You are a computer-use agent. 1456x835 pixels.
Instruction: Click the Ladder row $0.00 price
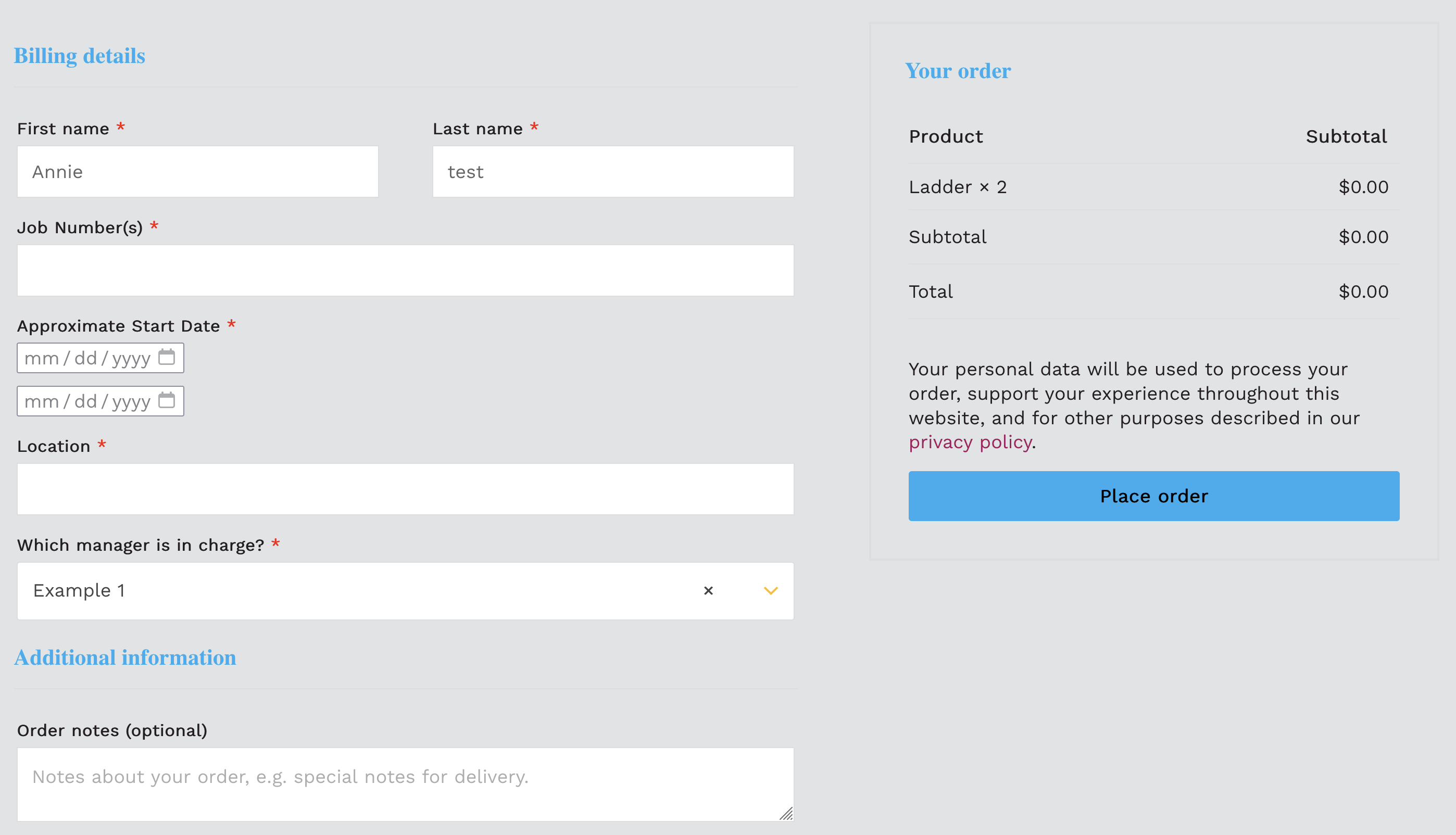click(x=1363, y=187)
